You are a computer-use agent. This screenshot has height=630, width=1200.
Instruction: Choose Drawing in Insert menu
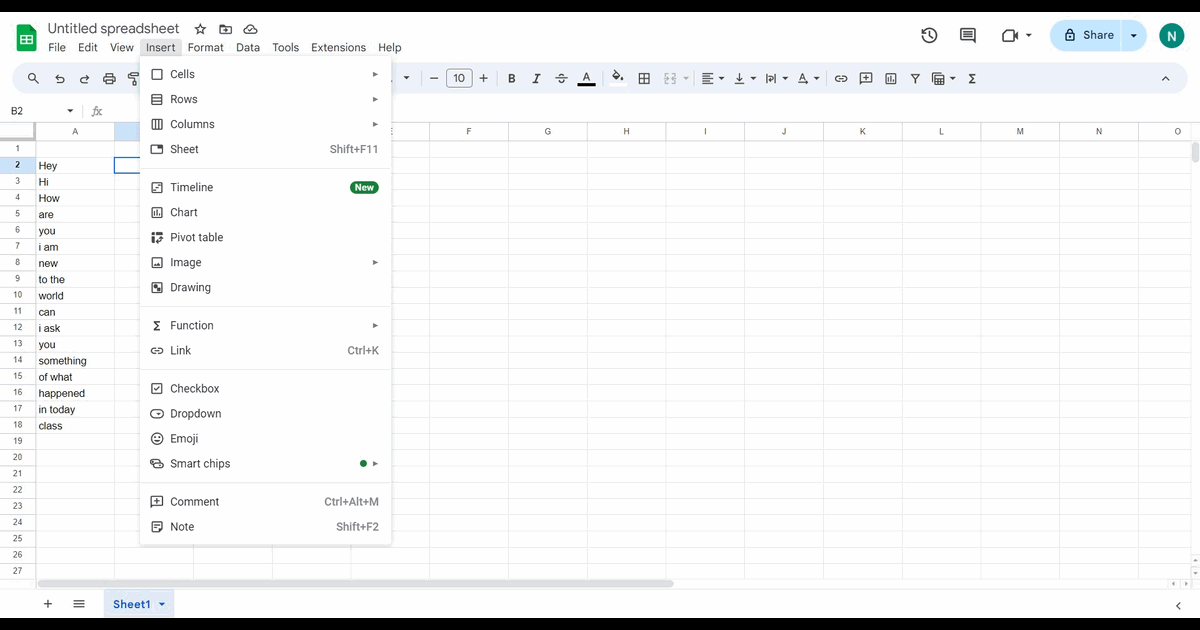265,287
